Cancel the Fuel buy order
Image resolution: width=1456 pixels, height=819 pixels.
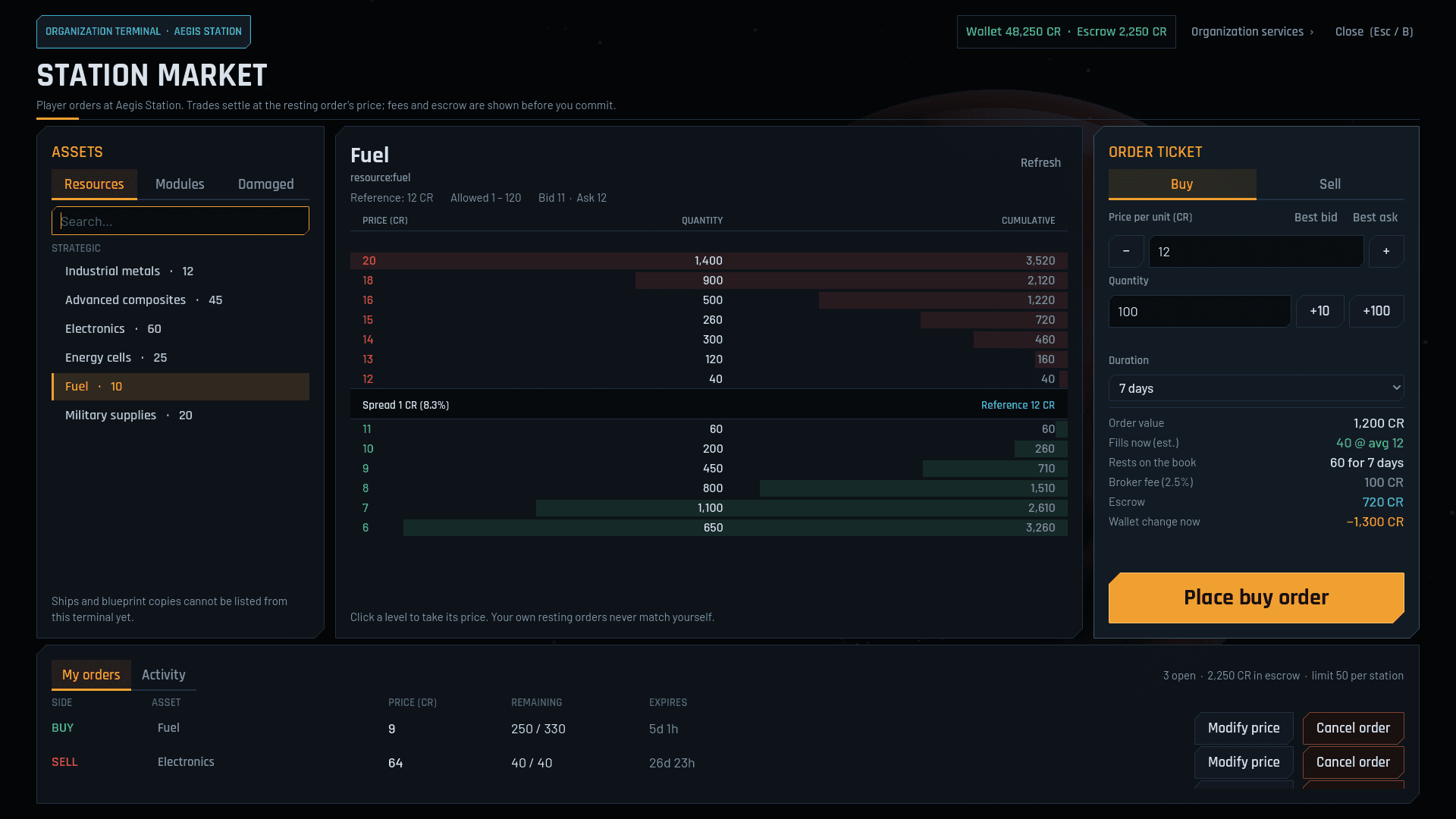[x=1353, y=728]
